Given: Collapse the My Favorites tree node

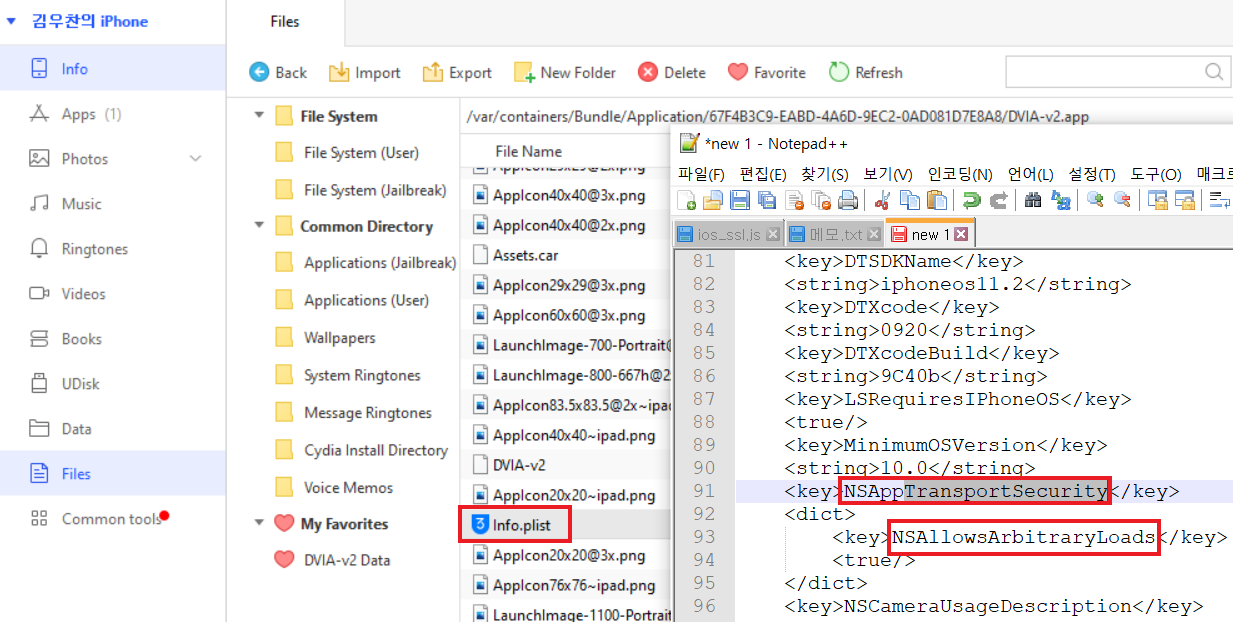Looking at the screenshot, I should (260, 523).
